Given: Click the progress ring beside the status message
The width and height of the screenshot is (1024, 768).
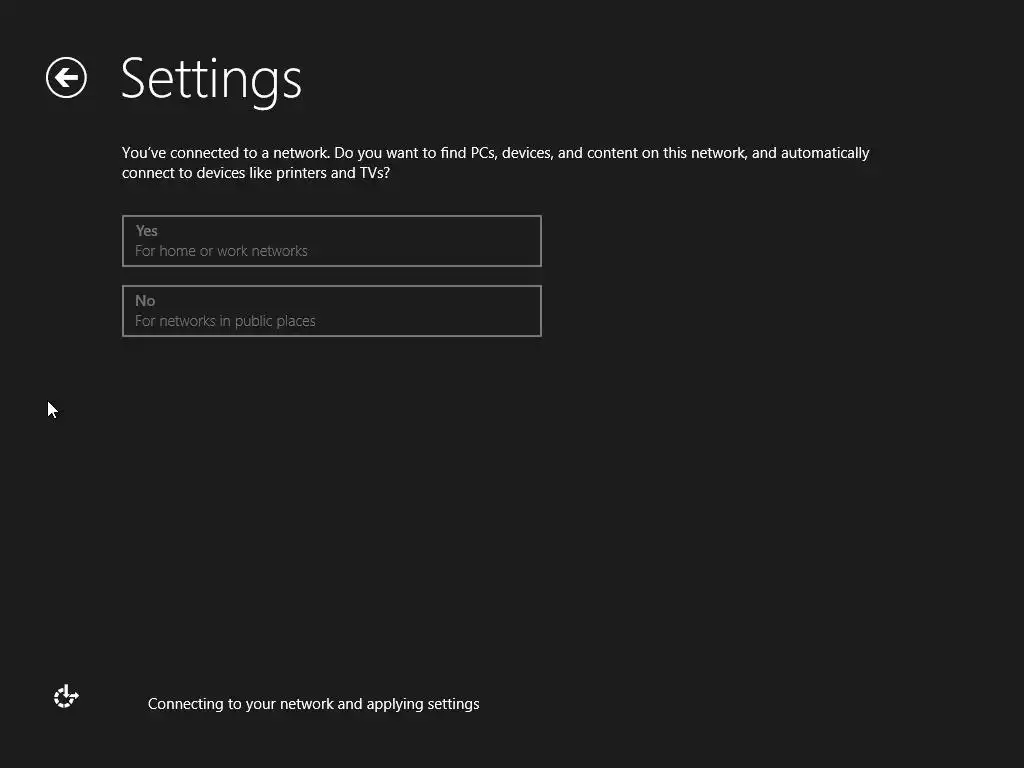Looking at the screenshot, I should (x=66, y=697).
